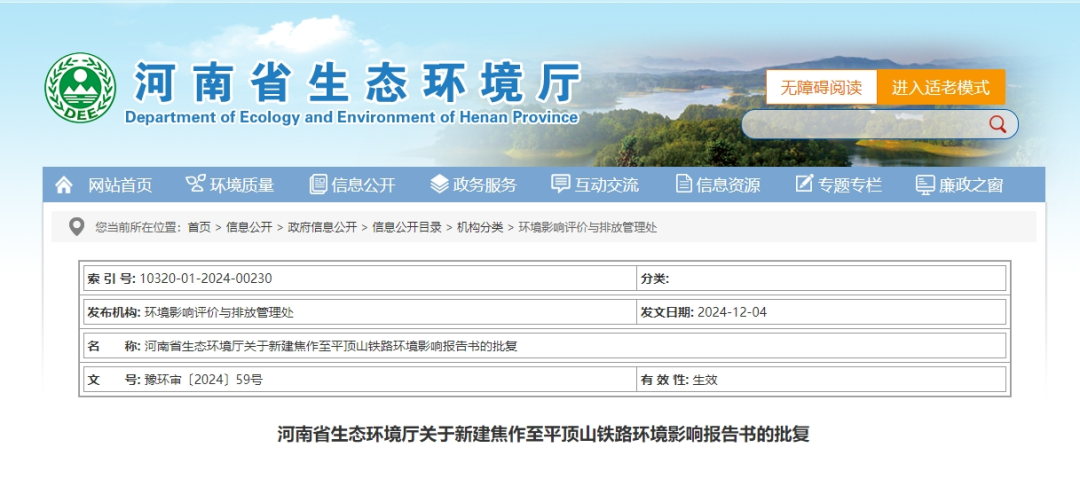Click the document icon beside 信息公开
The width and height of the screenshot is (1080, 487).
[x=318, y=184]
